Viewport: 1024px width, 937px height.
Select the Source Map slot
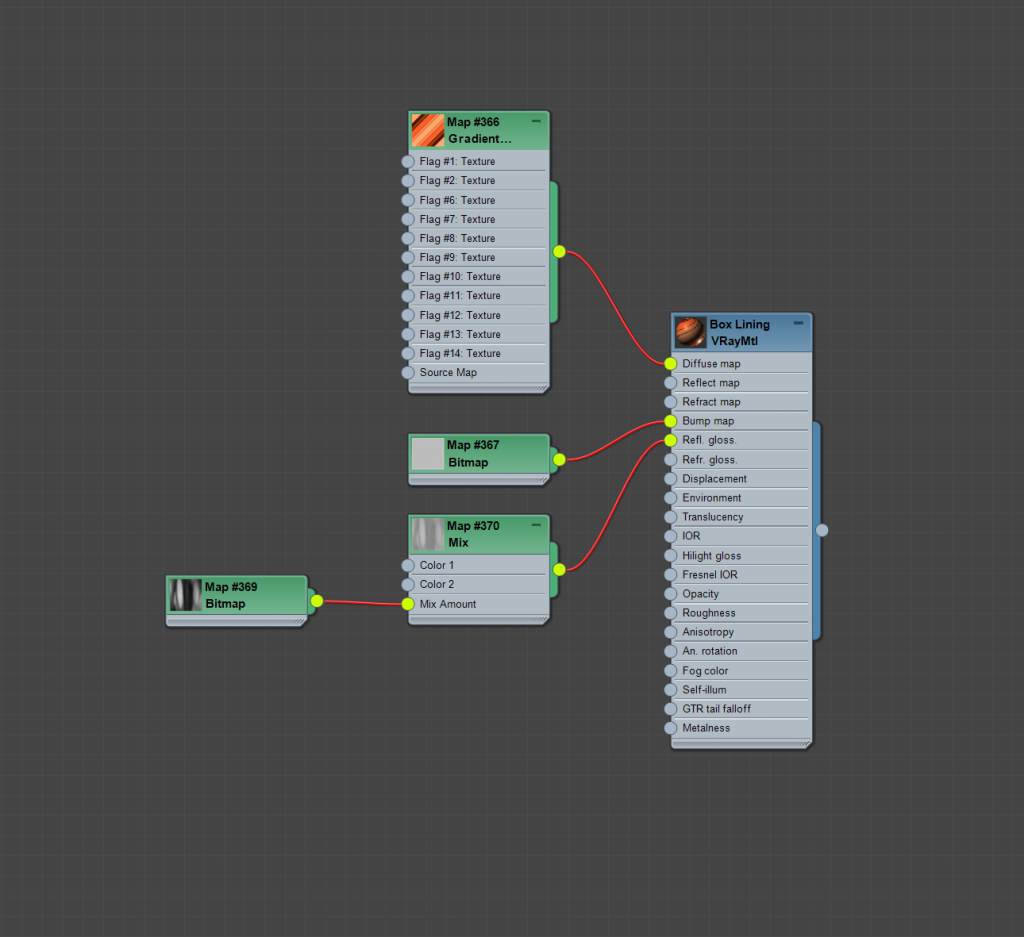479,373
